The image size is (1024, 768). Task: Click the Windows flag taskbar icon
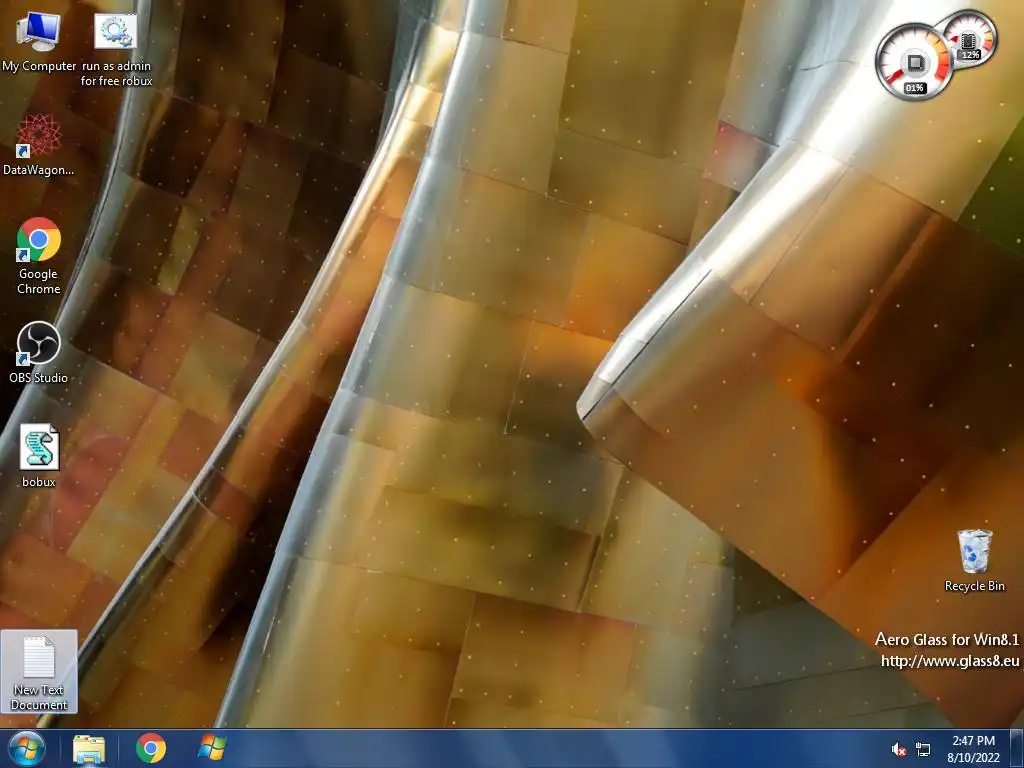[212, 748]
